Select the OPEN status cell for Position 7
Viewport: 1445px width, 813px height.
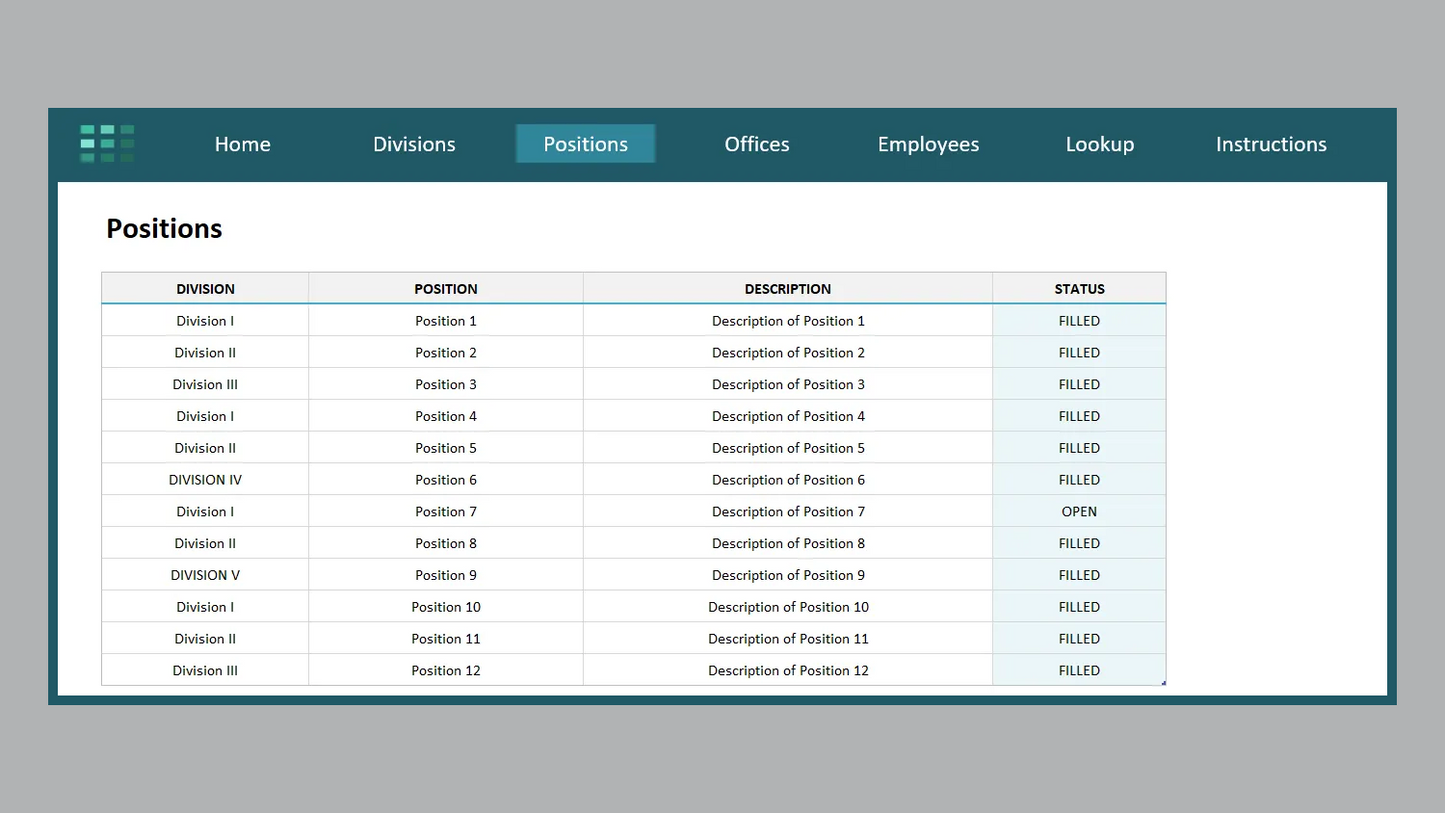tap(1079, 511)
